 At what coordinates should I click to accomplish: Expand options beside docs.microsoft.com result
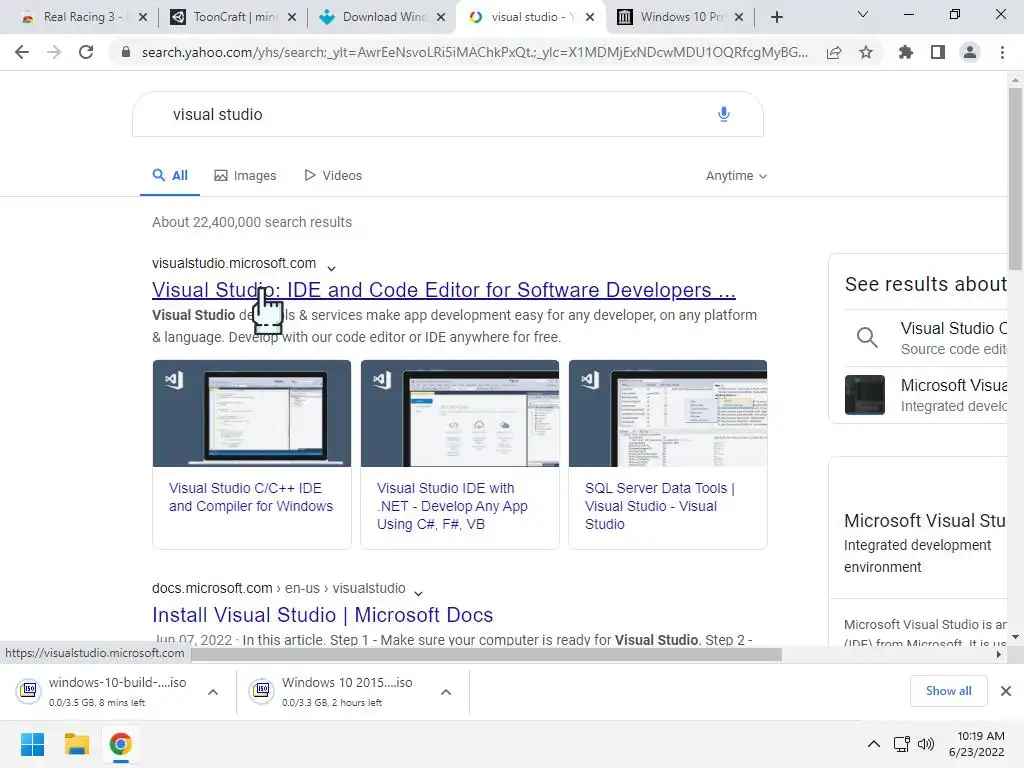[419, 593]
